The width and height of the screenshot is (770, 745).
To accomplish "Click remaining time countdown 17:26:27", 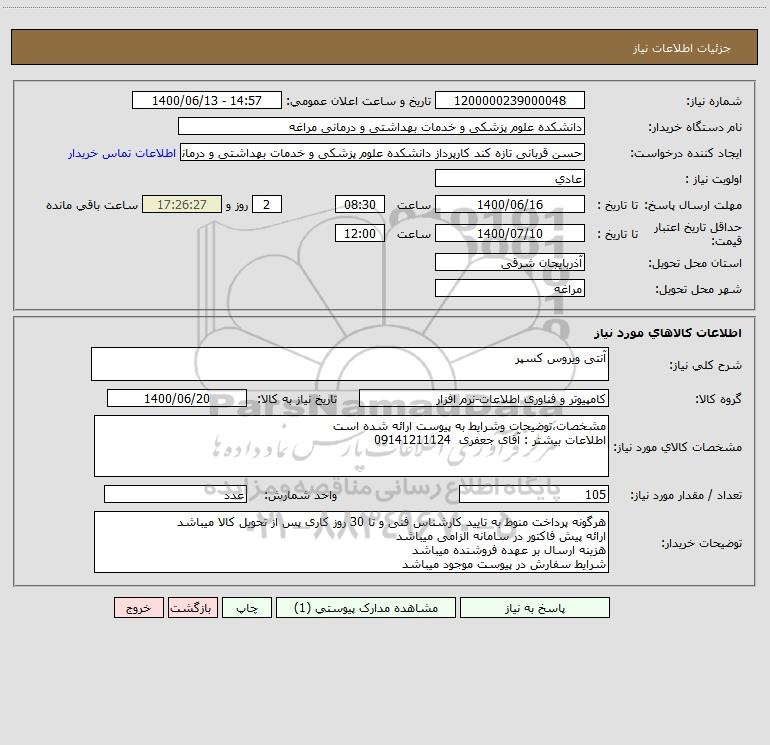I will point(182,204).
